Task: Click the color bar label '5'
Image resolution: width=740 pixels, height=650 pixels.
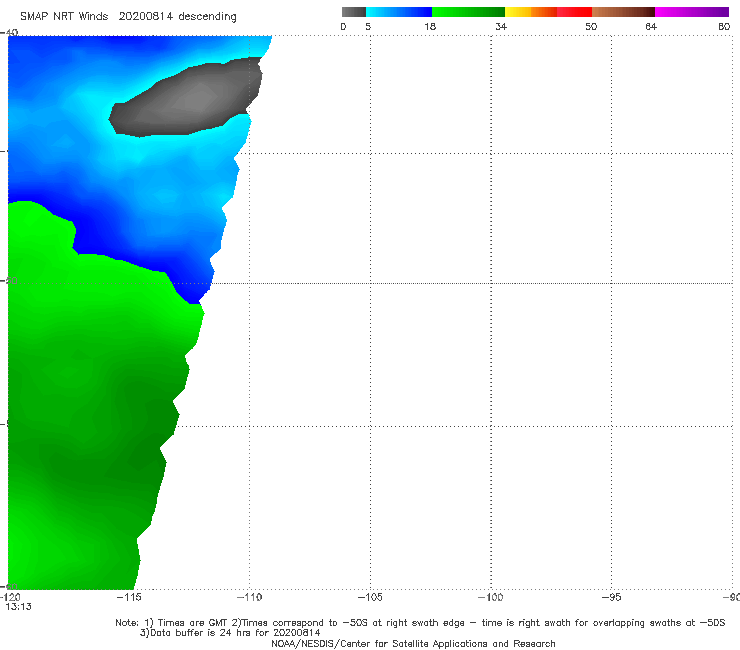Action: tap(368, 26)
